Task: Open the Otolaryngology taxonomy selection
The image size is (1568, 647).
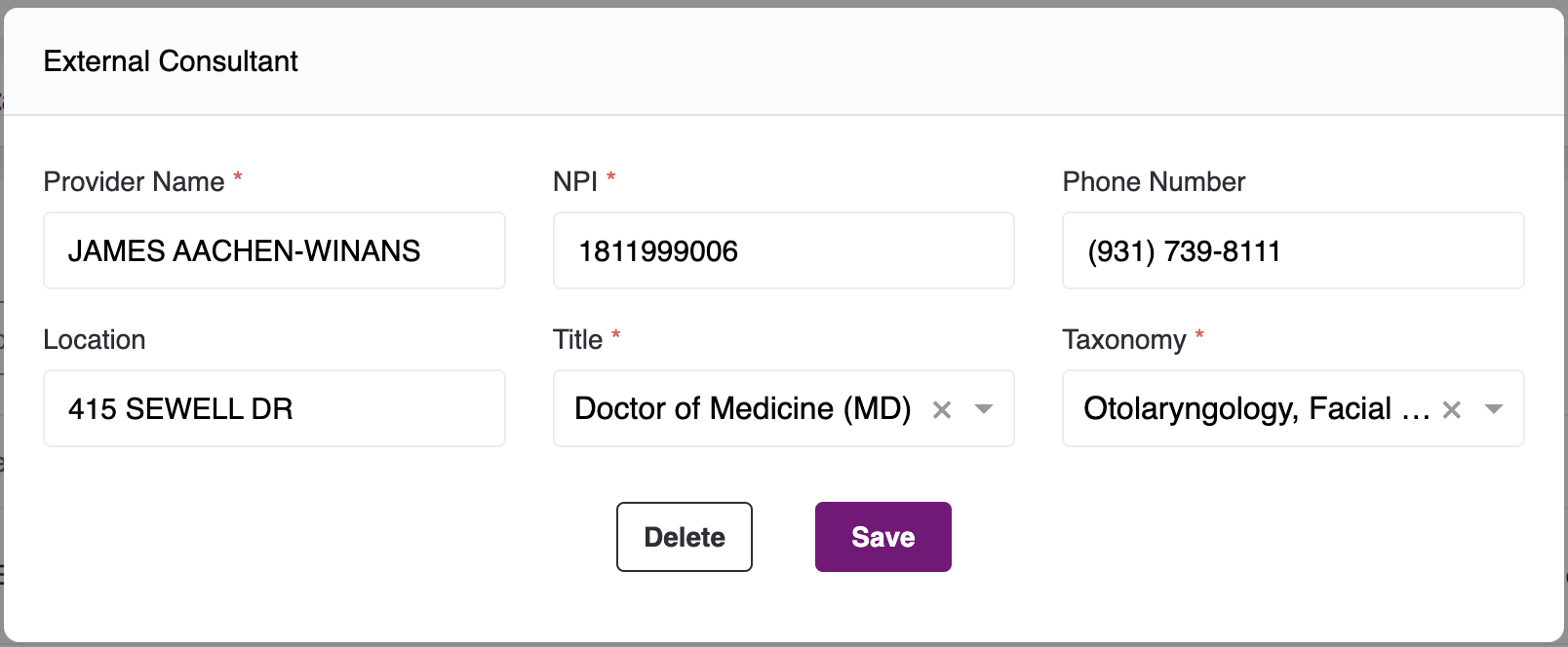Action: click(x=1255, y=408)
